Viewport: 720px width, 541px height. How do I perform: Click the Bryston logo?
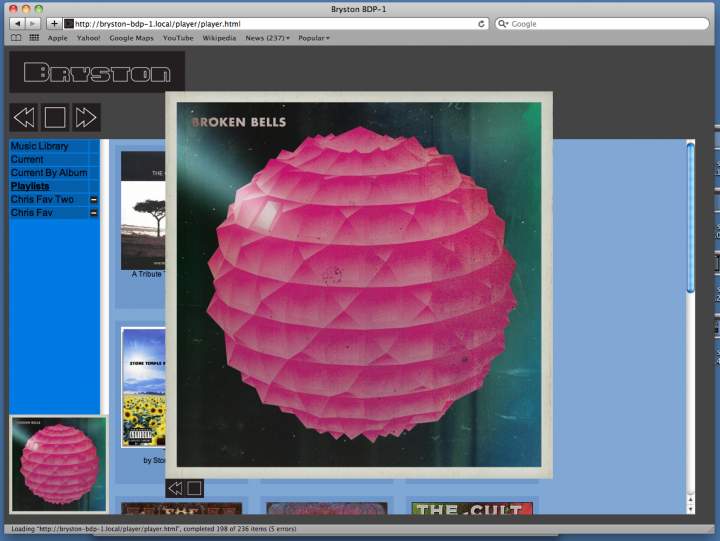[x=97, y=72]
